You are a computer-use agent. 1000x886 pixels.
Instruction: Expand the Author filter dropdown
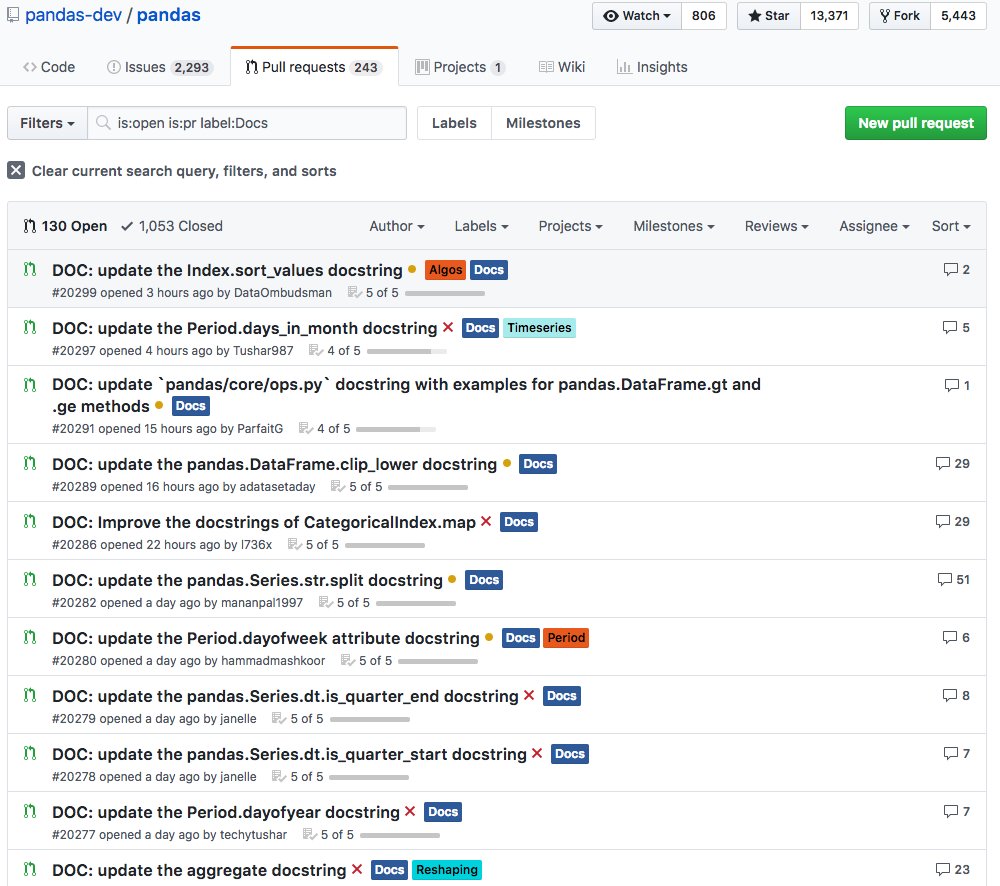coord(397,226)
